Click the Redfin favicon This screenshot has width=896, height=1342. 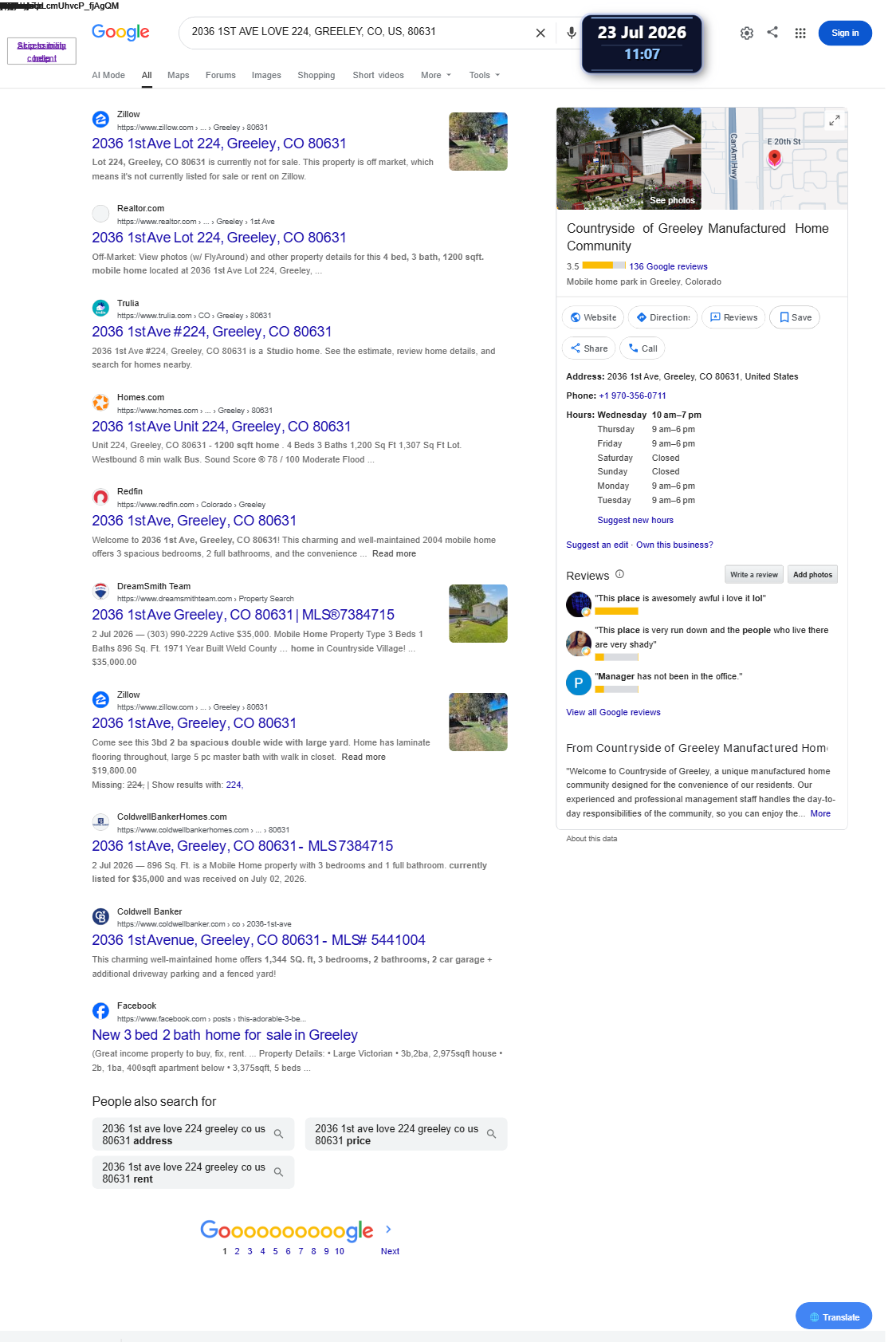[x=100, y=497]
